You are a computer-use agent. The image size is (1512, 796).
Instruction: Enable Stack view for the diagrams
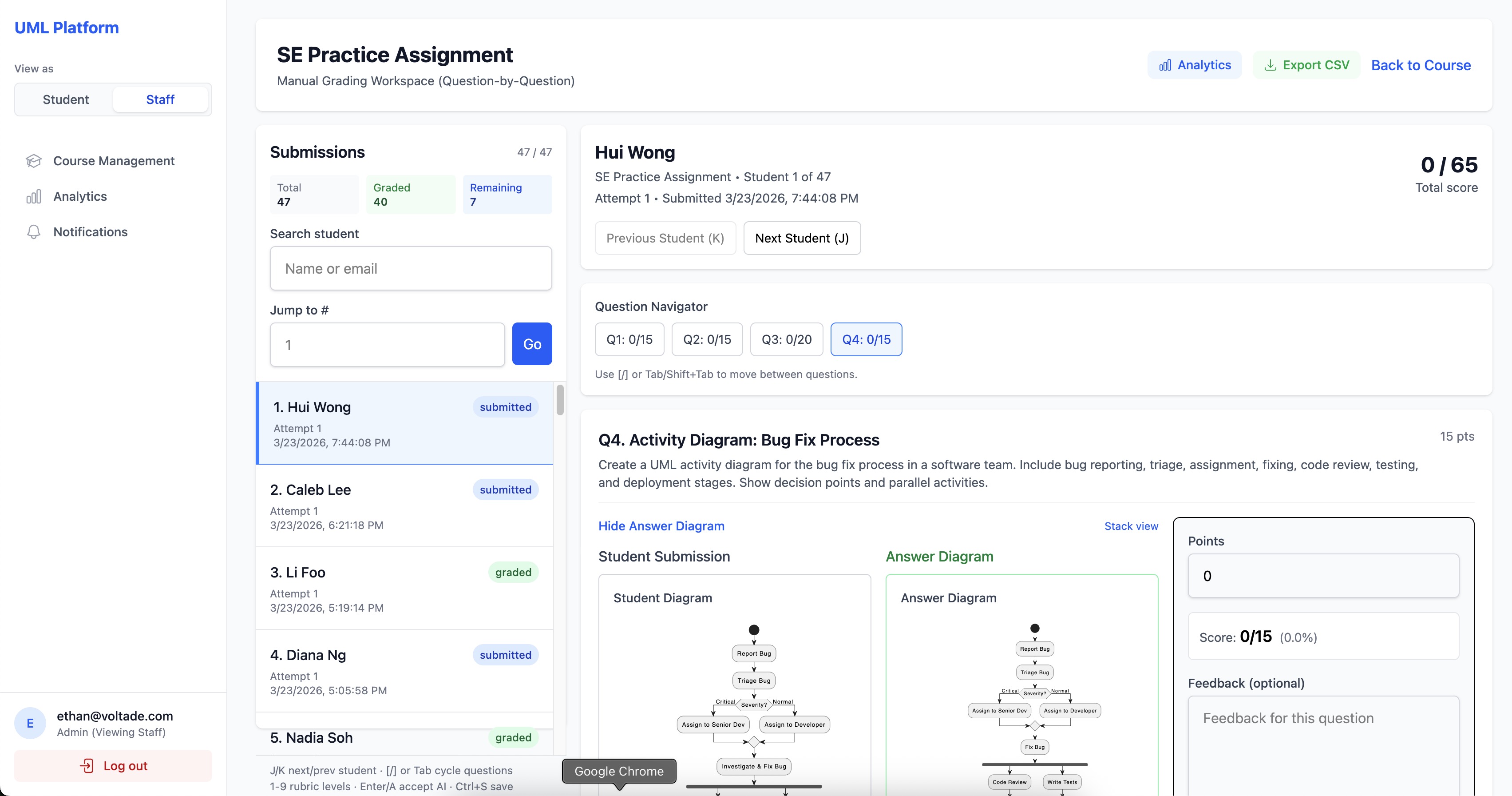1131,526
